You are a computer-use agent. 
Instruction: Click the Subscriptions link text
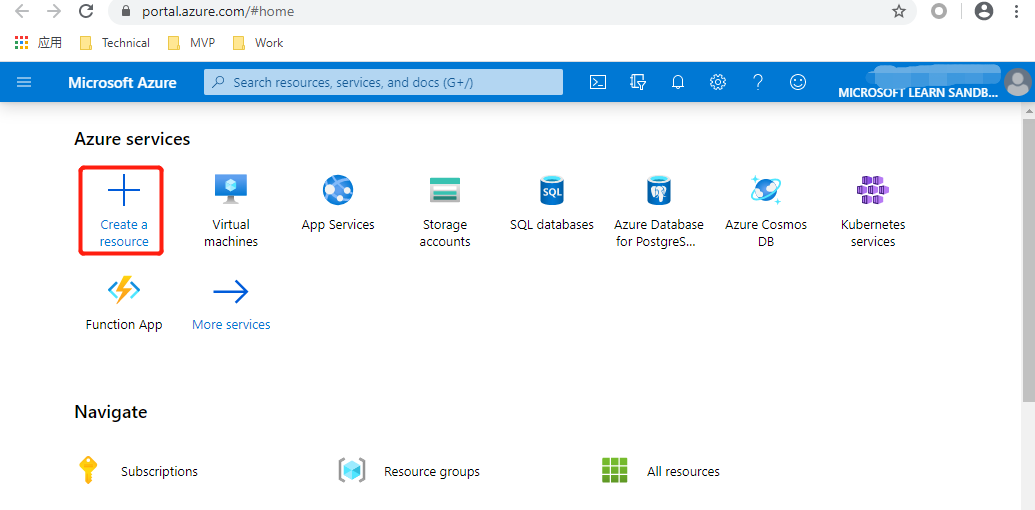click(159, 472)
